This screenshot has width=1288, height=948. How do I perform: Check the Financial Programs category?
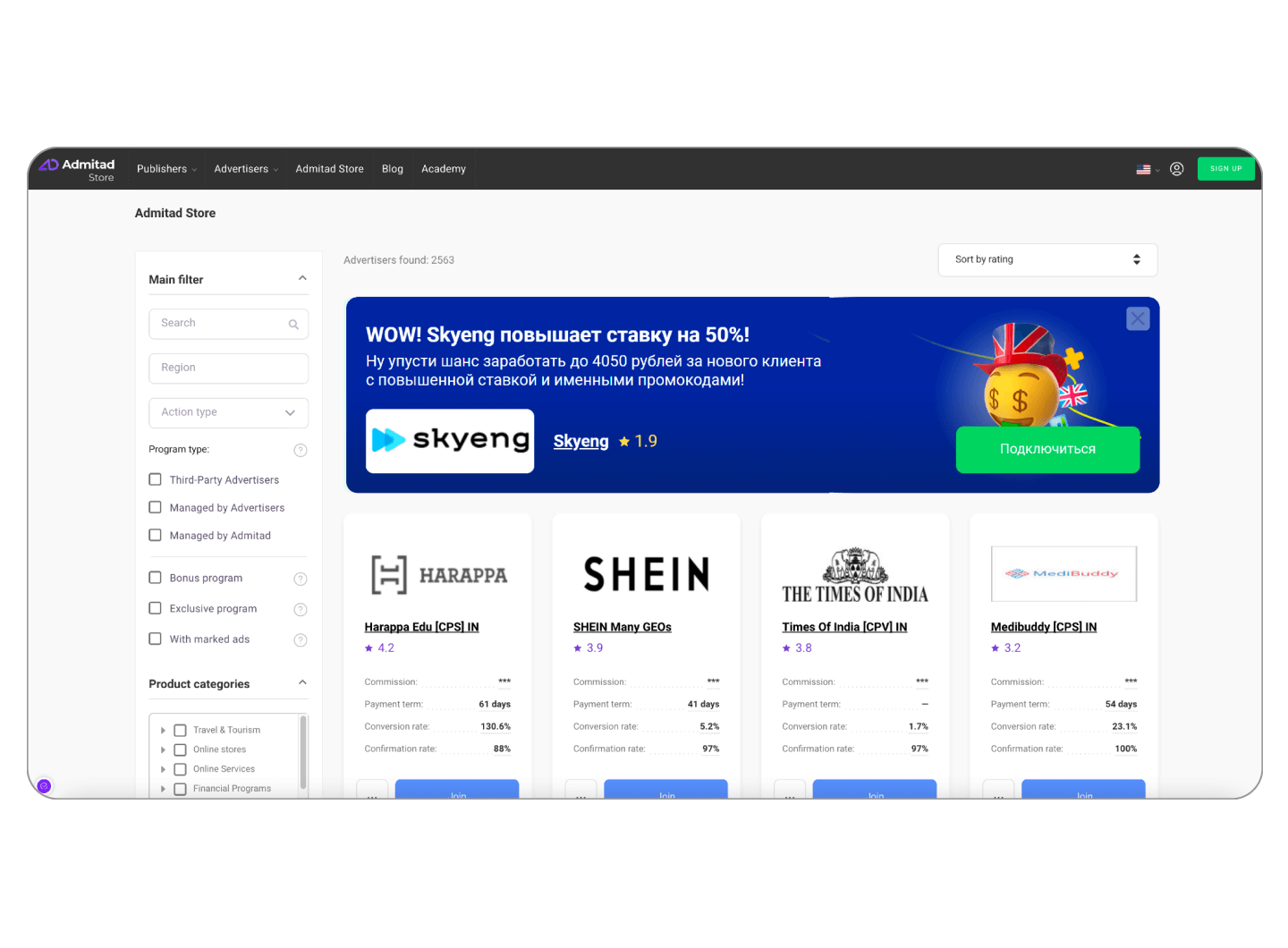[180, 789]
